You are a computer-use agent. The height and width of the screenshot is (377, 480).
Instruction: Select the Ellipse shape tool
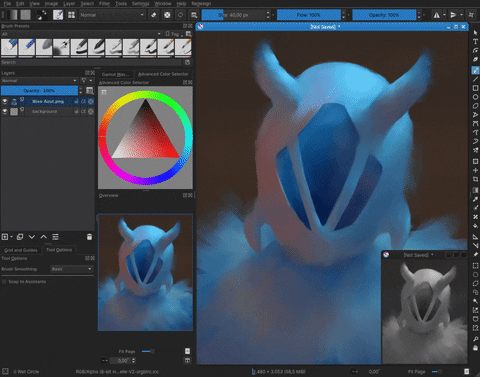[x=475, y=97]
